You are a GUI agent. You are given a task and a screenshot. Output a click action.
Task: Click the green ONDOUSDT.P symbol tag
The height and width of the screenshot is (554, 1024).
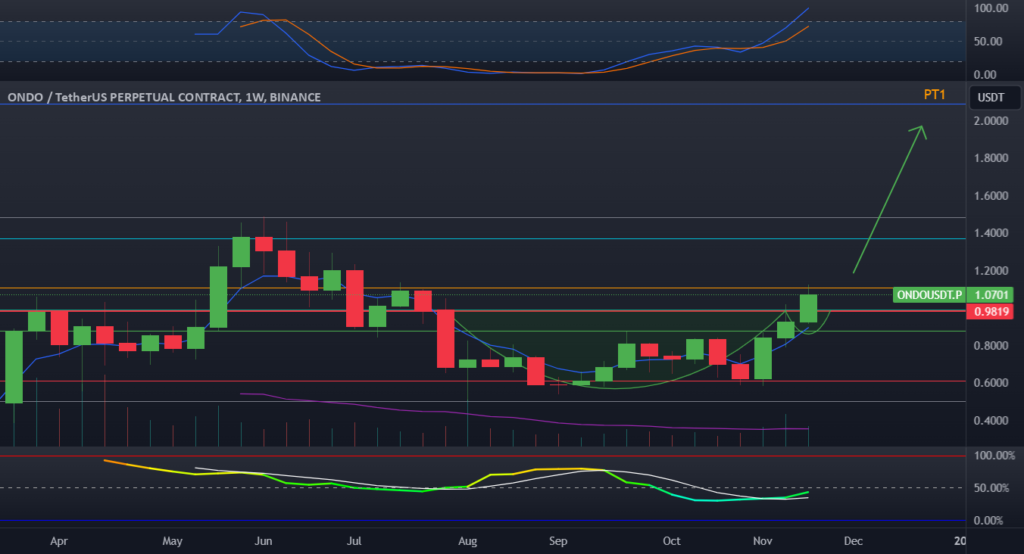pos(930,295)
